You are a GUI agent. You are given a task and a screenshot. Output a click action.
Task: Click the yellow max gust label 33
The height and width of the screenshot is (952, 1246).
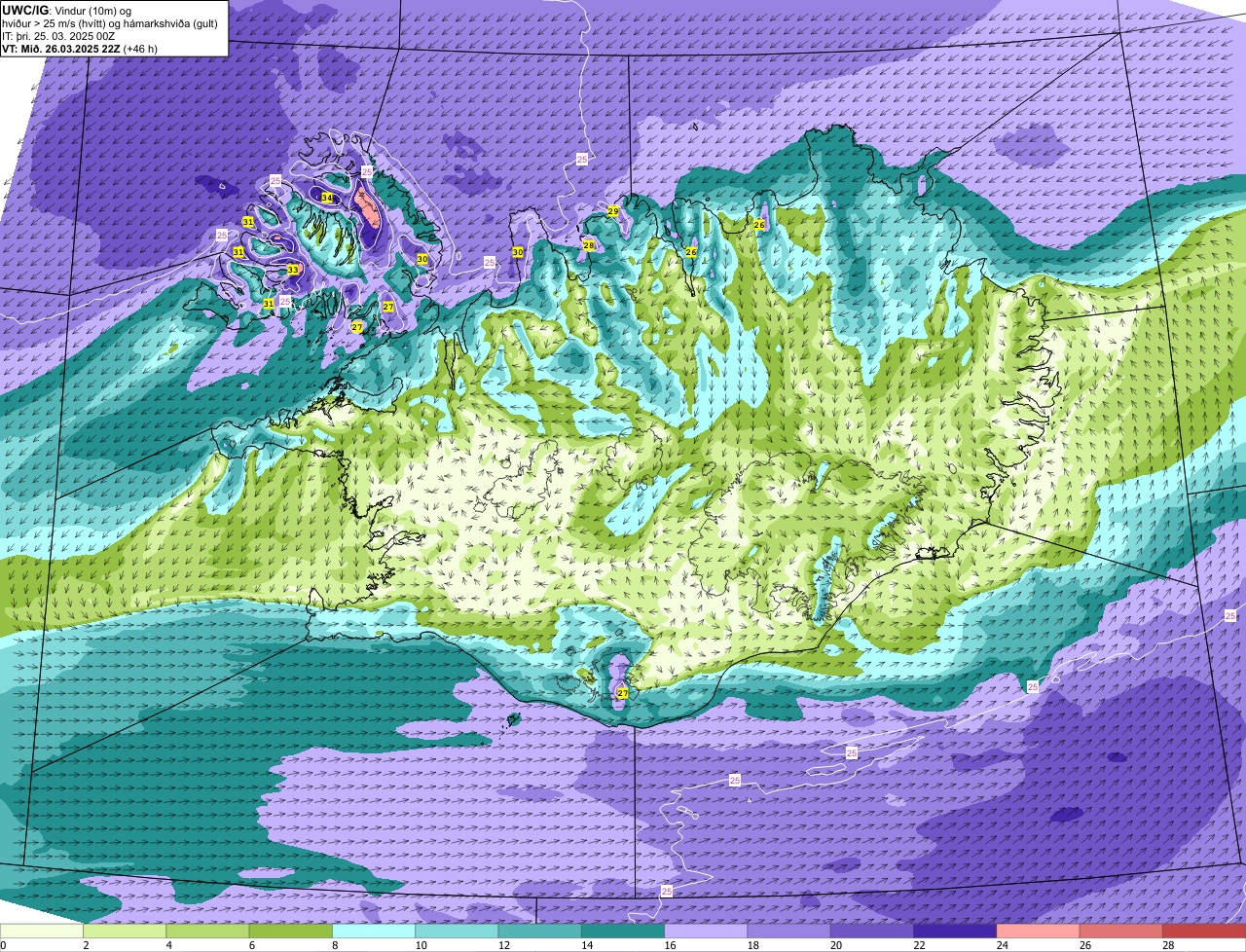[293, 270]
